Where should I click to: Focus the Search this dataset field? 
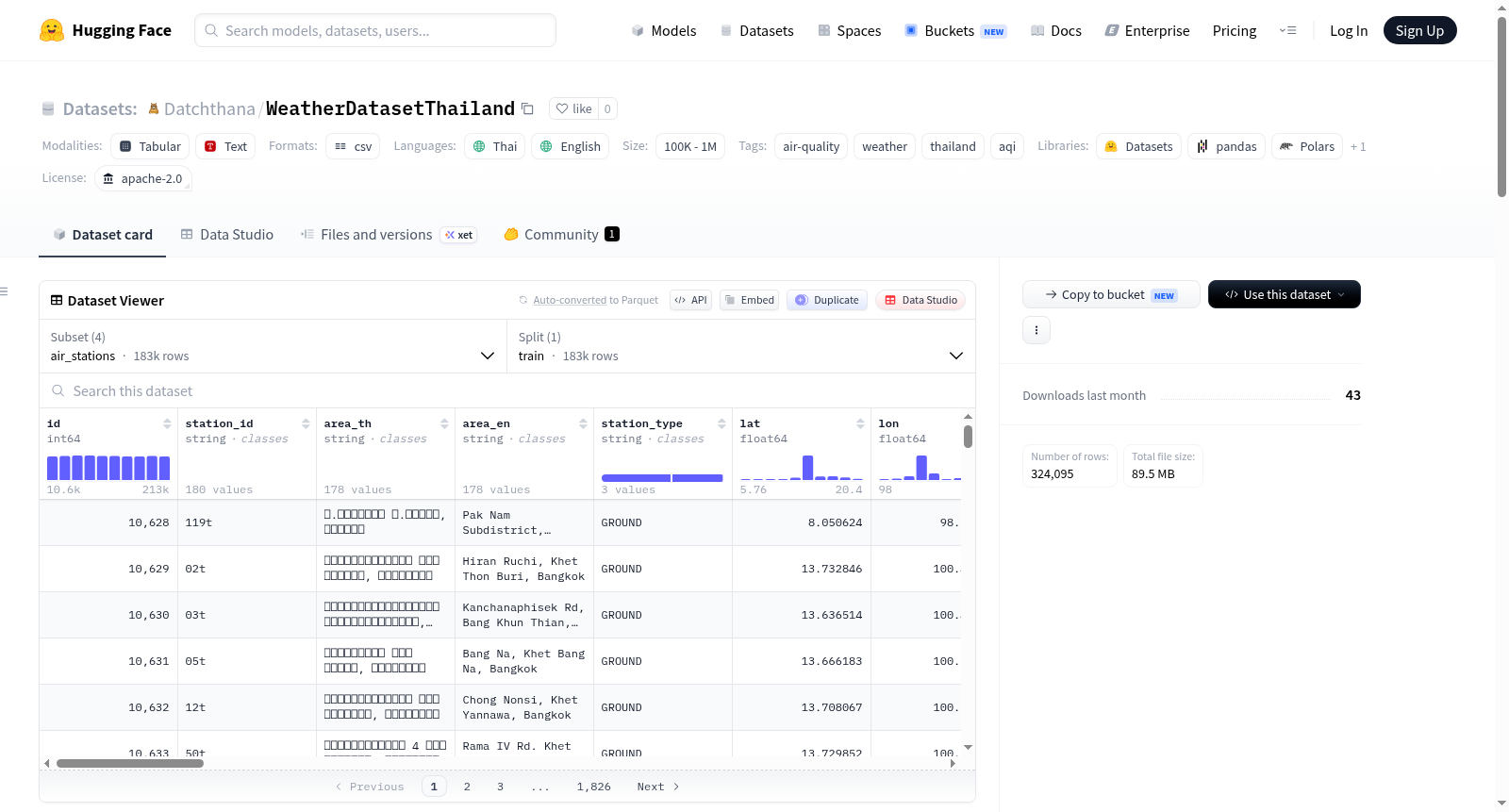(507, 390)
